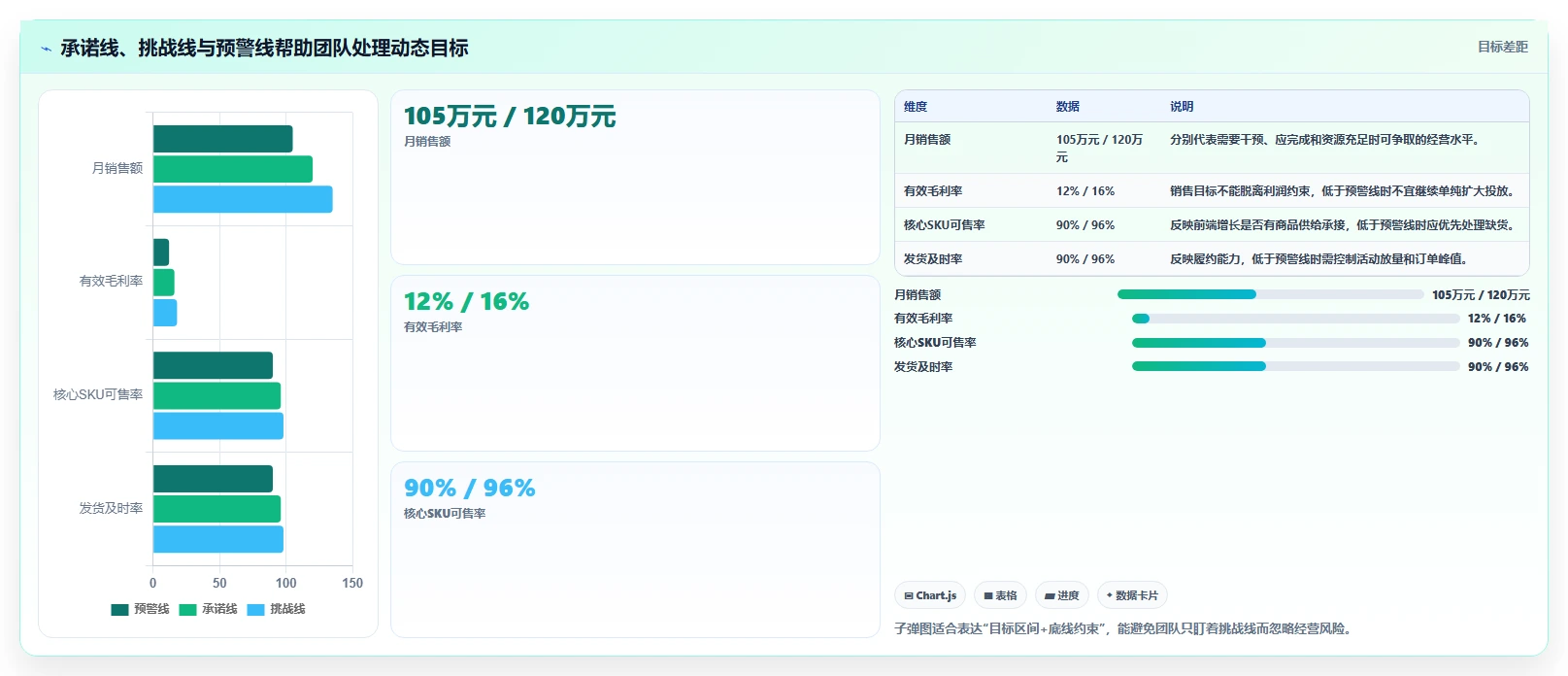Click the 进度 tag chip
1568x676 pixels.
(x=1062, y=595)
